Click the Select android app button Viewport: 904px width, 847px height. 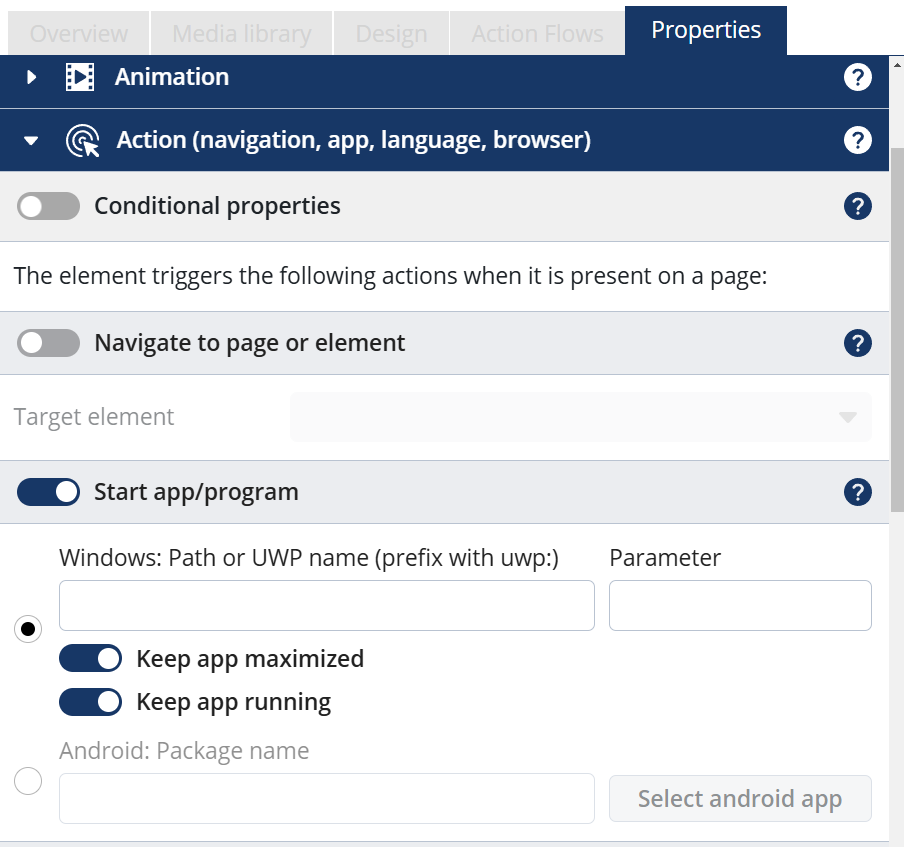[740, 798]
